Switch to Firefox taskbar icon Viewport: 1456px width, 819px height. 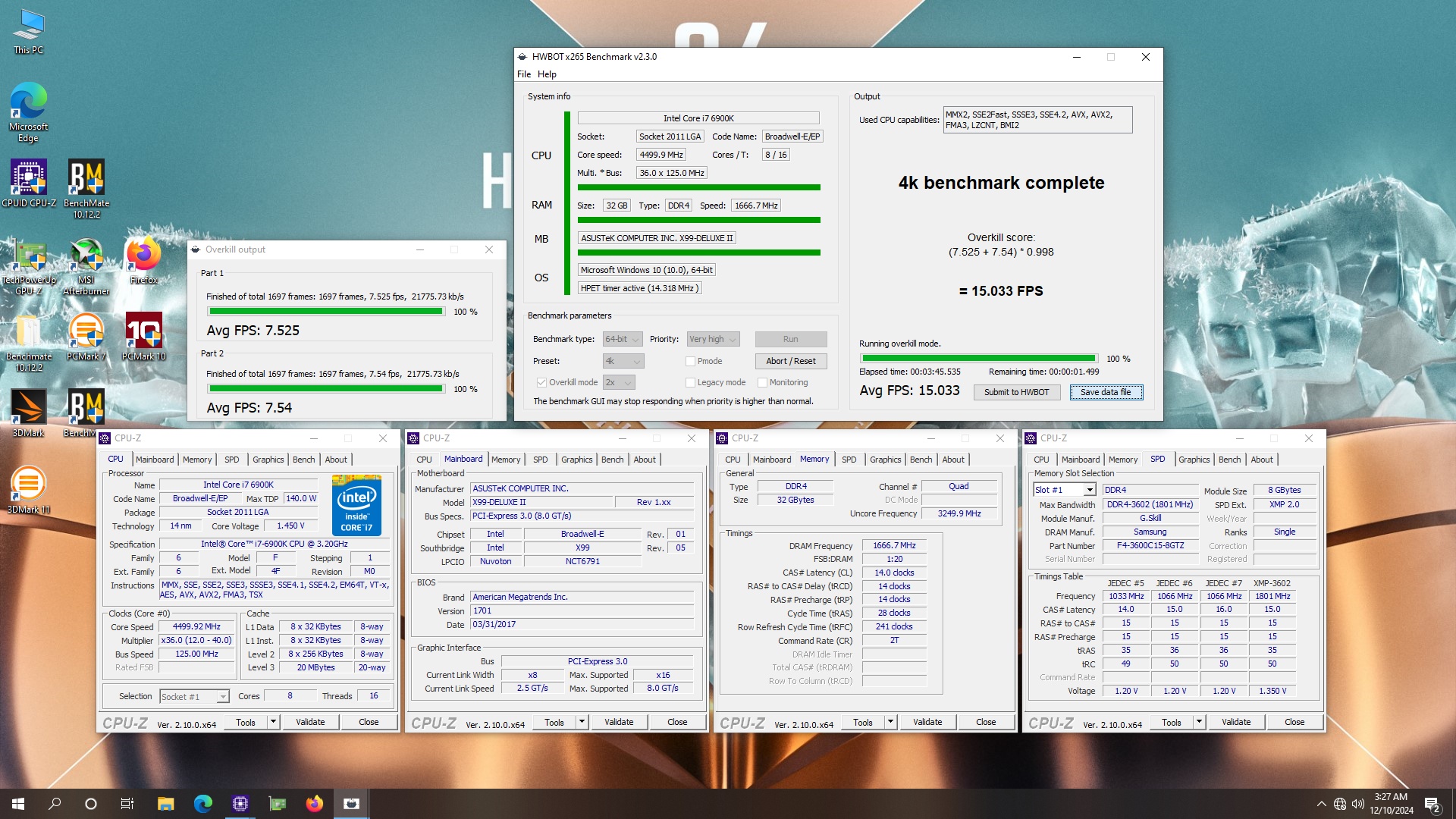coord(315,804)
